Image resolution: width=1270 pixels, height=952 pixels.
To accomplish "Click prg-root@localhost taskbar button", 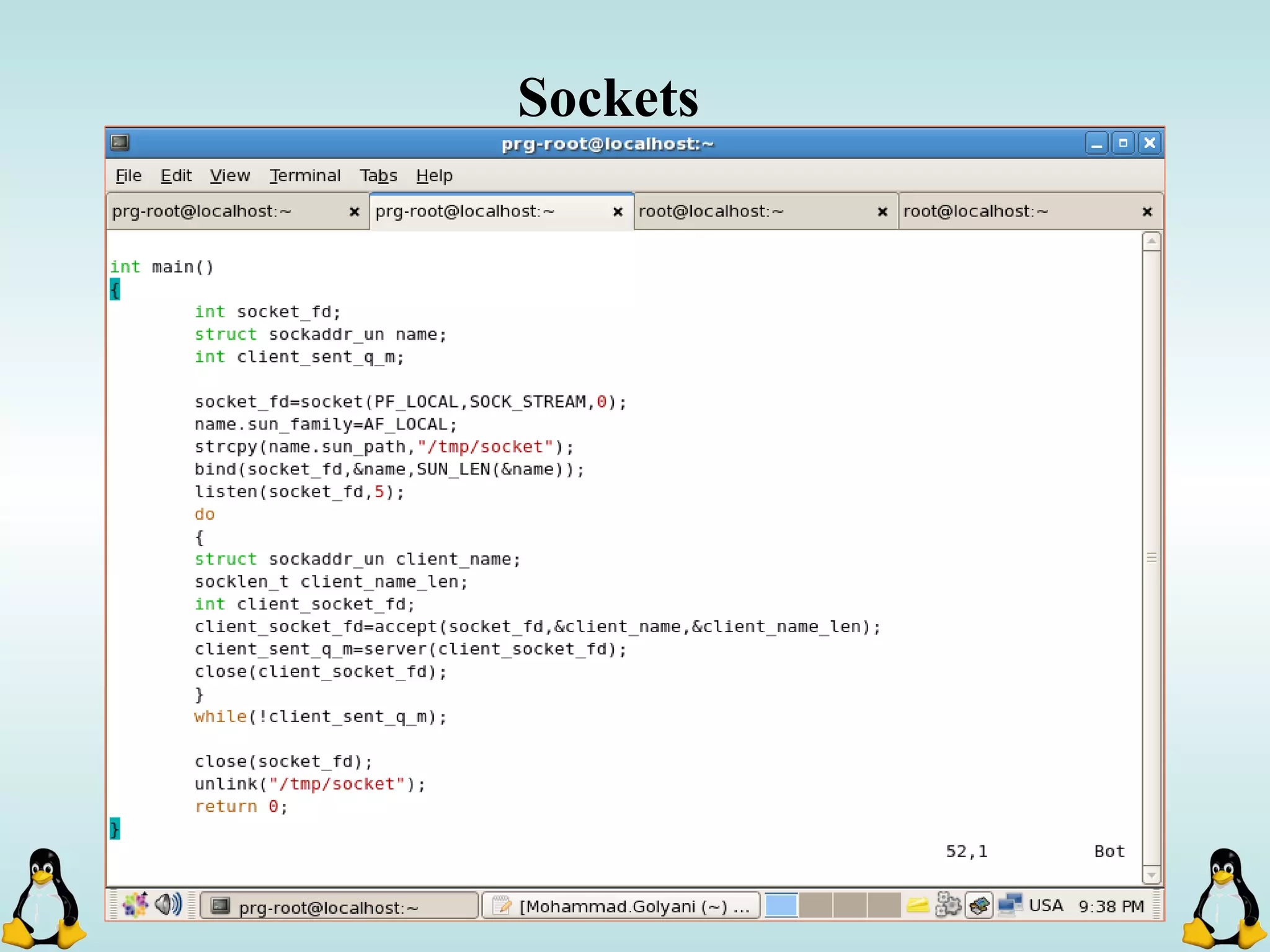I will point(340,906).
